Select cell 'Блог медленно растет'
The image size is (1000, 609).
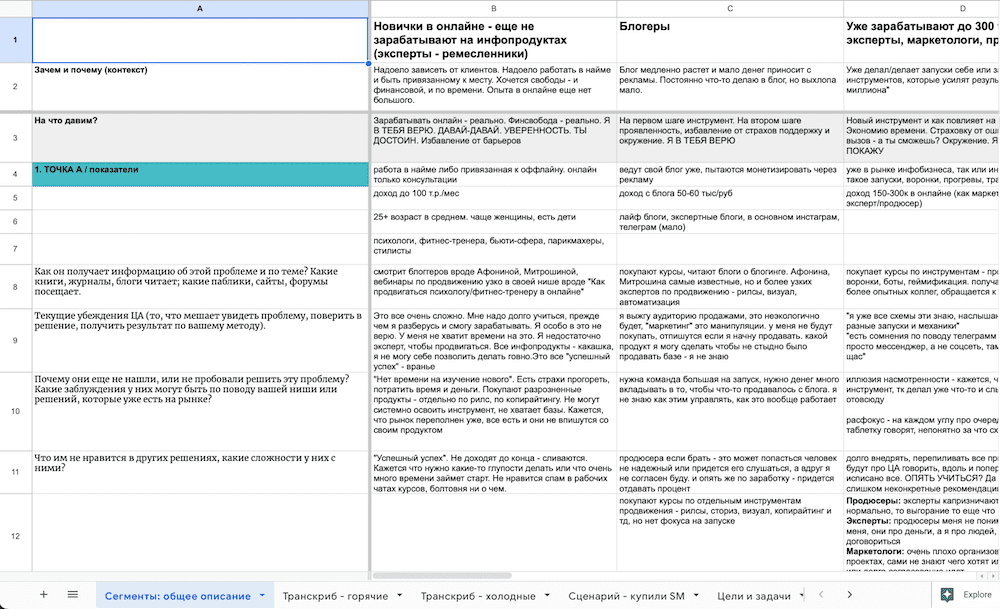(x=730, y=87)
